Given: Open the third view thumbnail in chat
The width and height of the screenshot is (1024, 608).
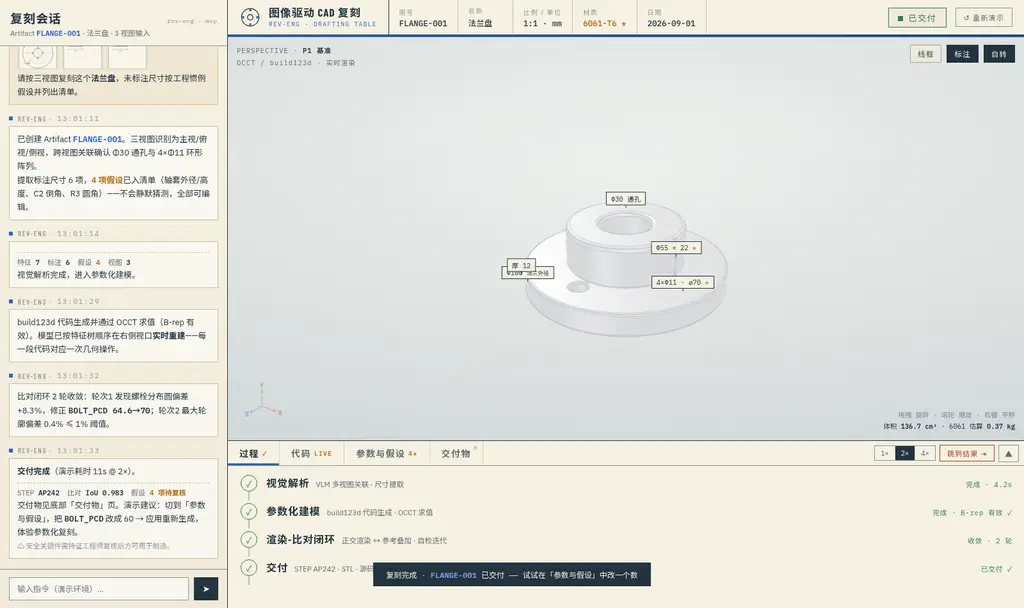Looking at the screenshot, I should [x=127, y=55].
